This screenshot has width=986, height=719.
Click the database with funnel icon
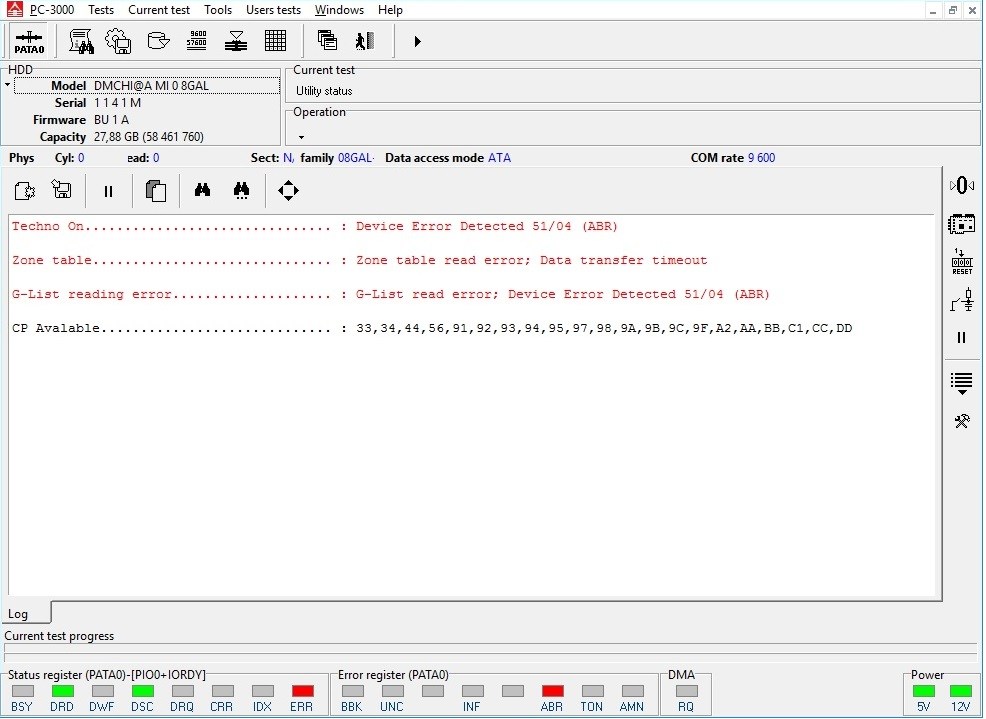click(x=158, y=42)
